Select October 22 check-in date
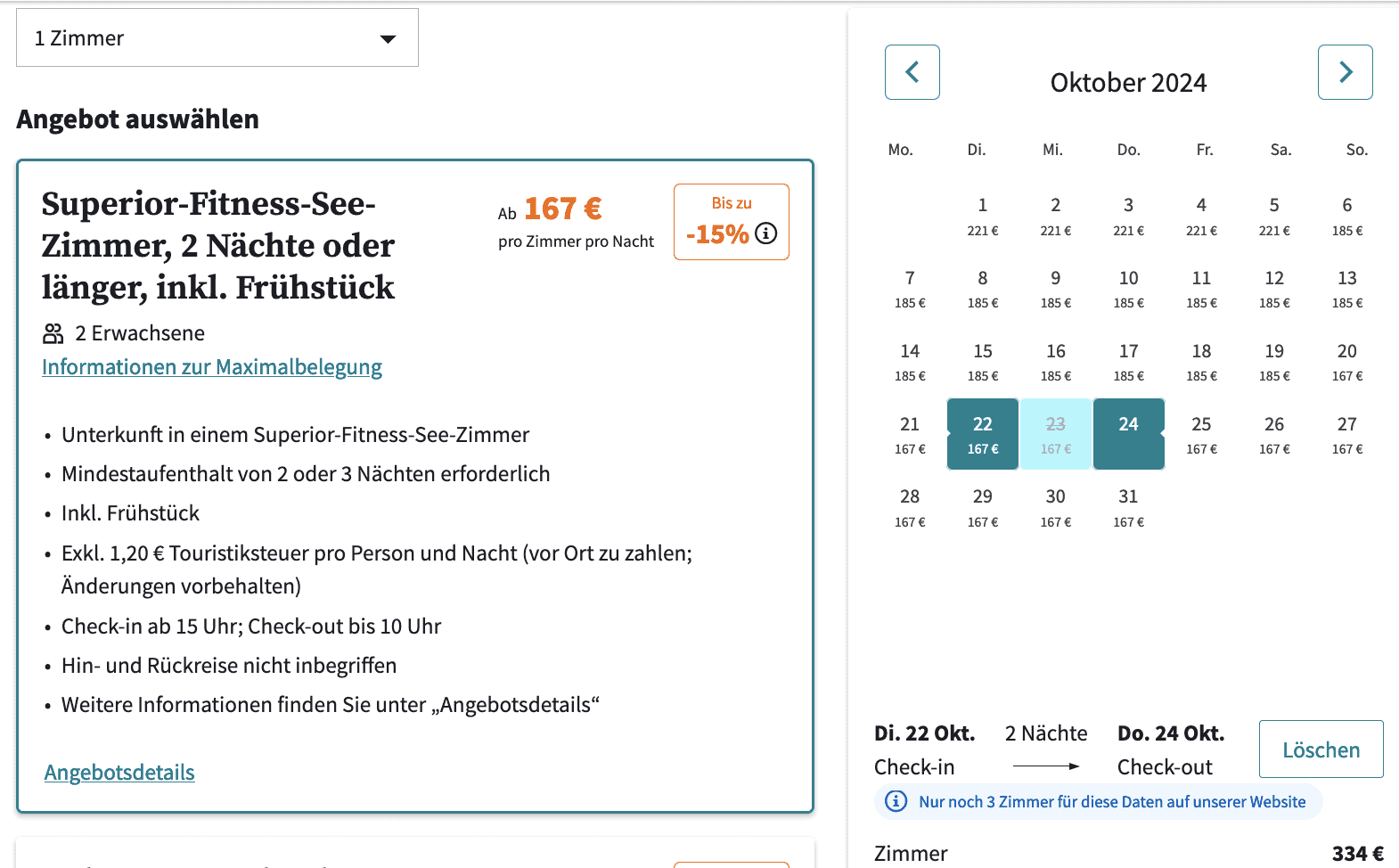 pos(983,434)
